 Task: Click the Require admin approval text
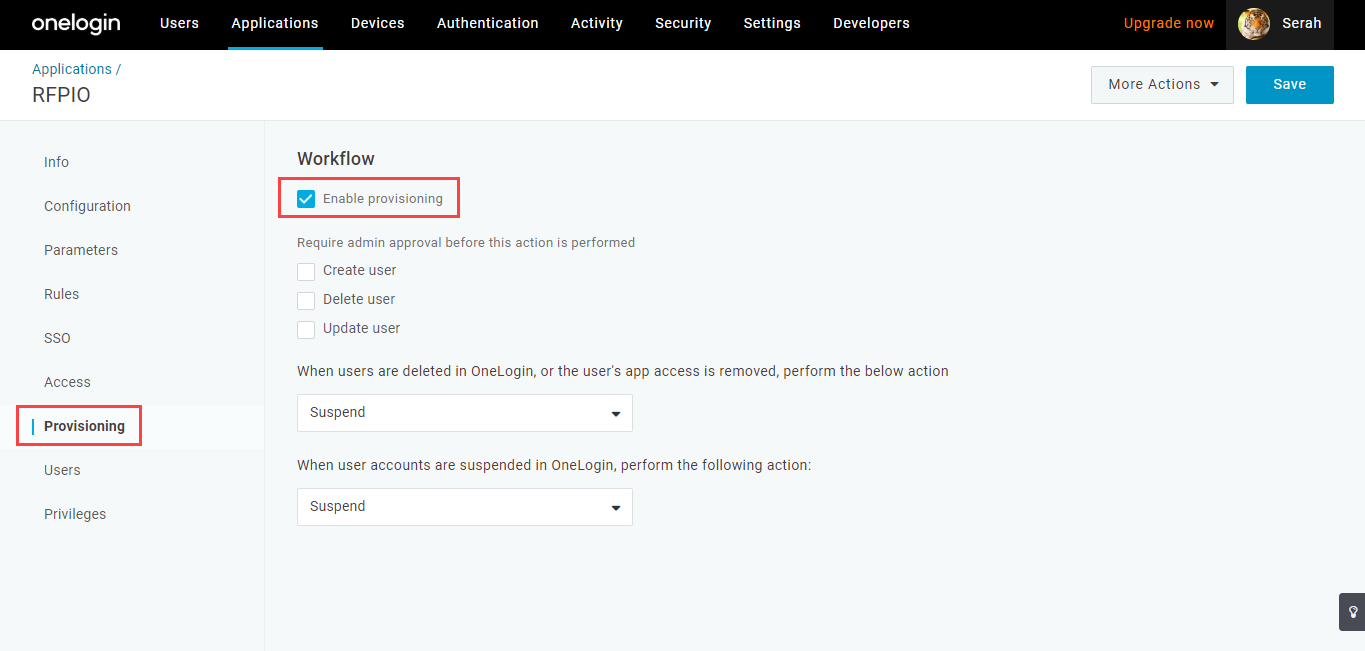[x=466, y=242]
